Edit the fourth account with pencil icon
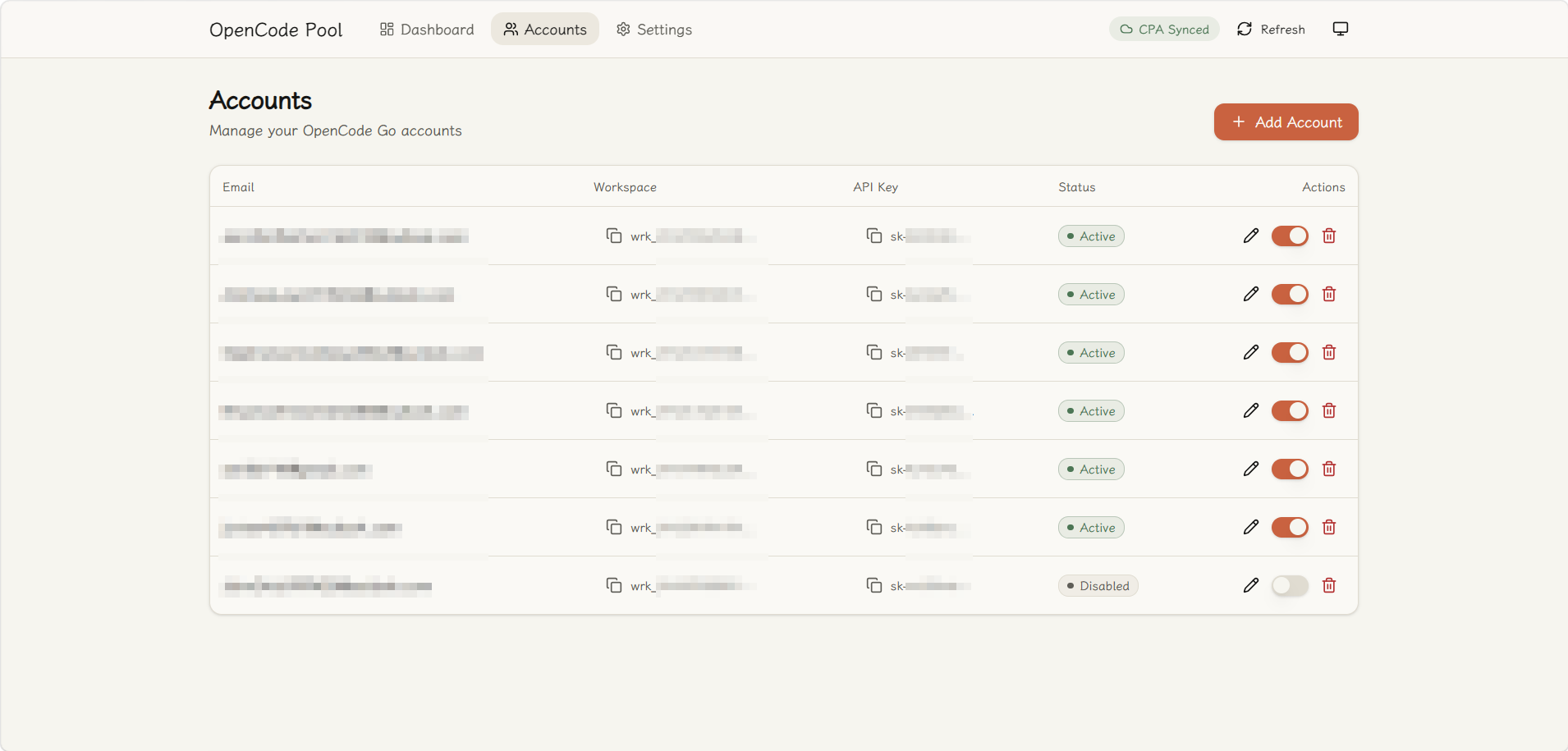Screen dimensions: 1568x751 pos(1251,410)
